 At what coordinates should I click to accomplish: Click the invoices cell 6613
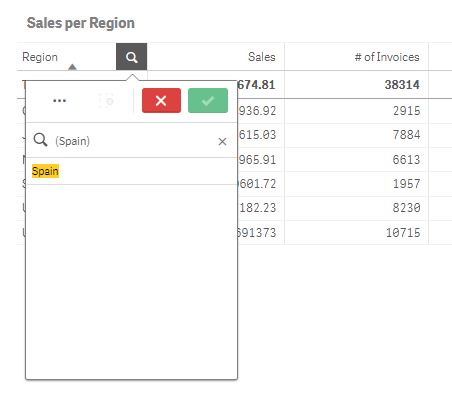click(406, 160)
